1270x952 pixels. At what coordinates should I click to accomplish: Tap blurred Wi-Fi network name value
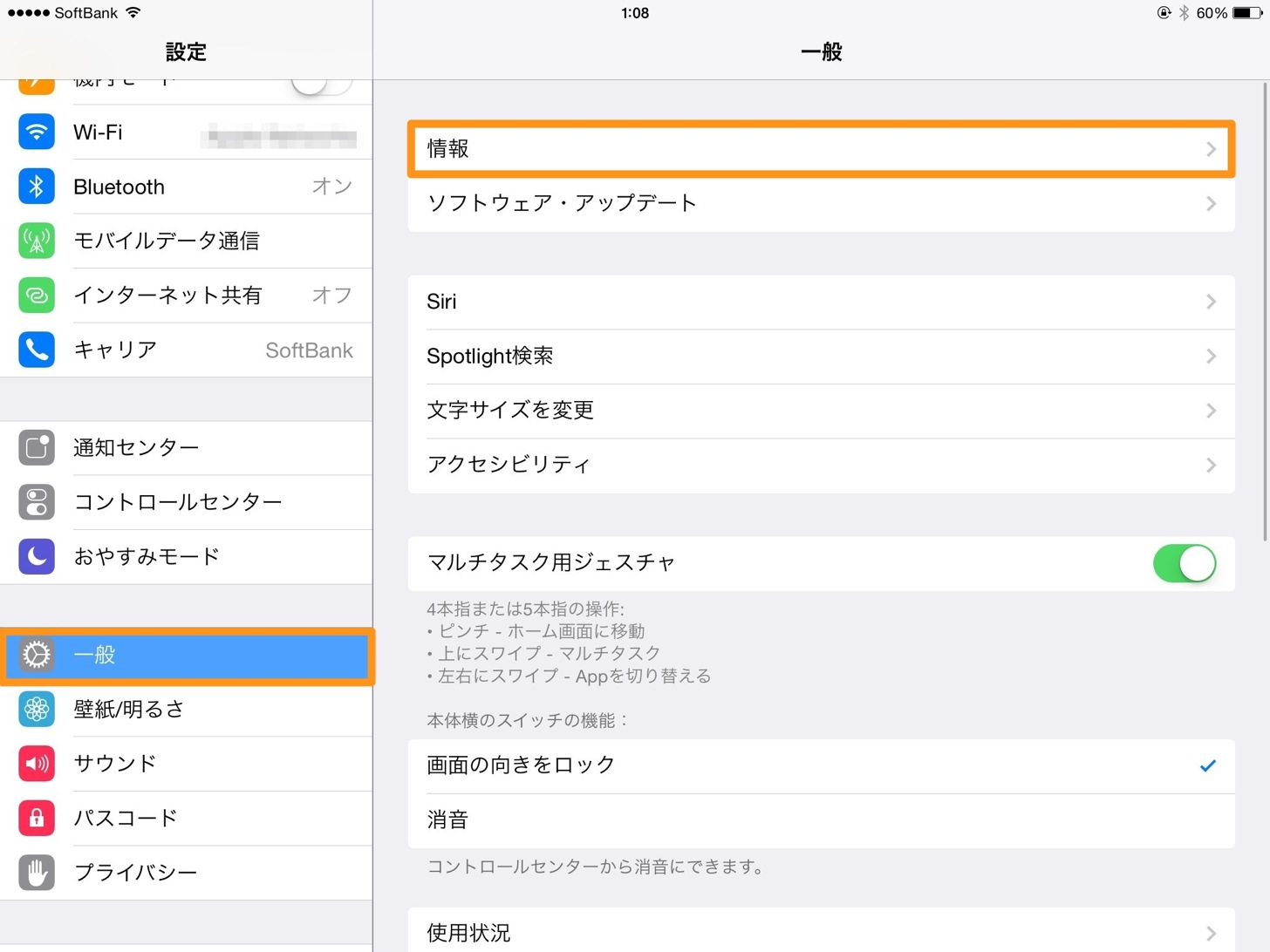(278, 137)
